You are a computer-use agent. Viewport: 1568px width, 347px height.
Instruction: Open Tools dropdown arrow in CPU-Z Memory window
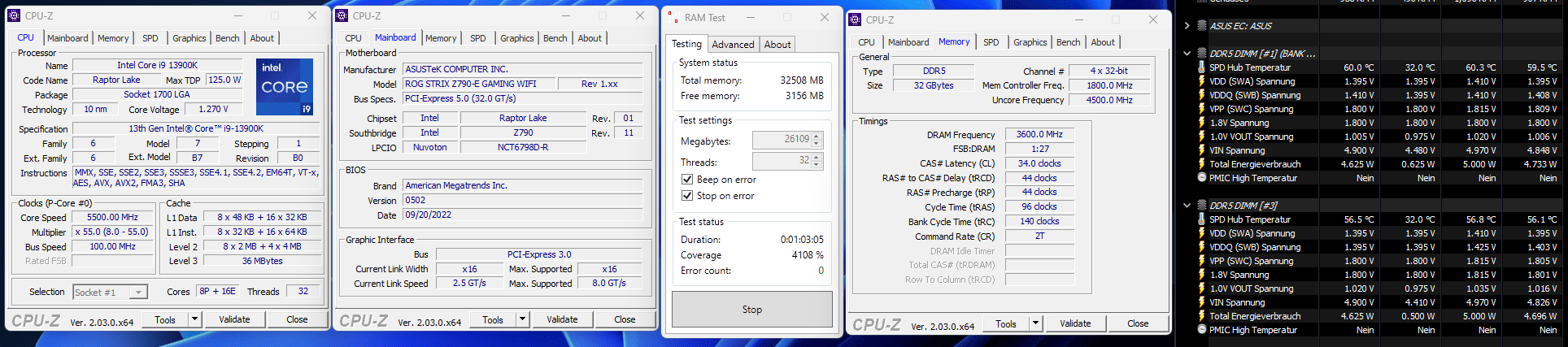coord(1036,323)
